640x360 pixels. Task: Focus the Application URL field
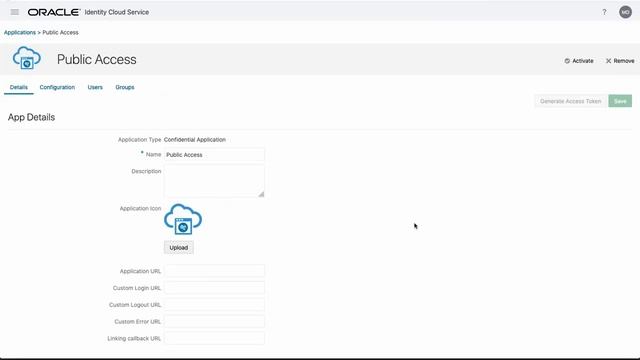pos(214,271)
